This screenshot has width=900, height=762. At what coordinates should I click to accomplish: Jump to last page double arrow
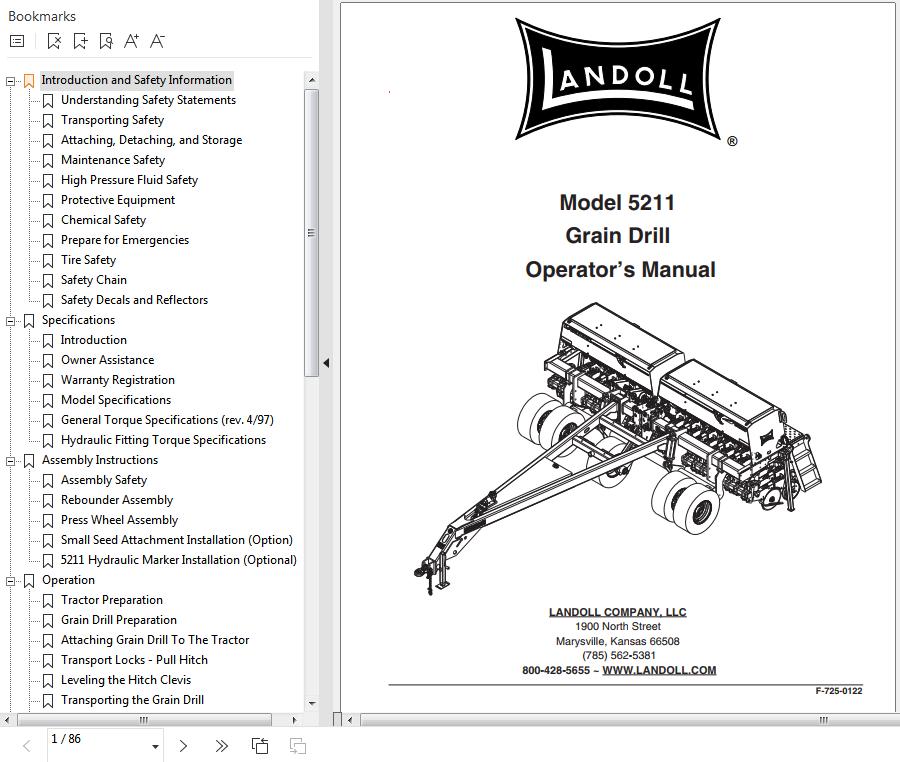coord(222,745)
